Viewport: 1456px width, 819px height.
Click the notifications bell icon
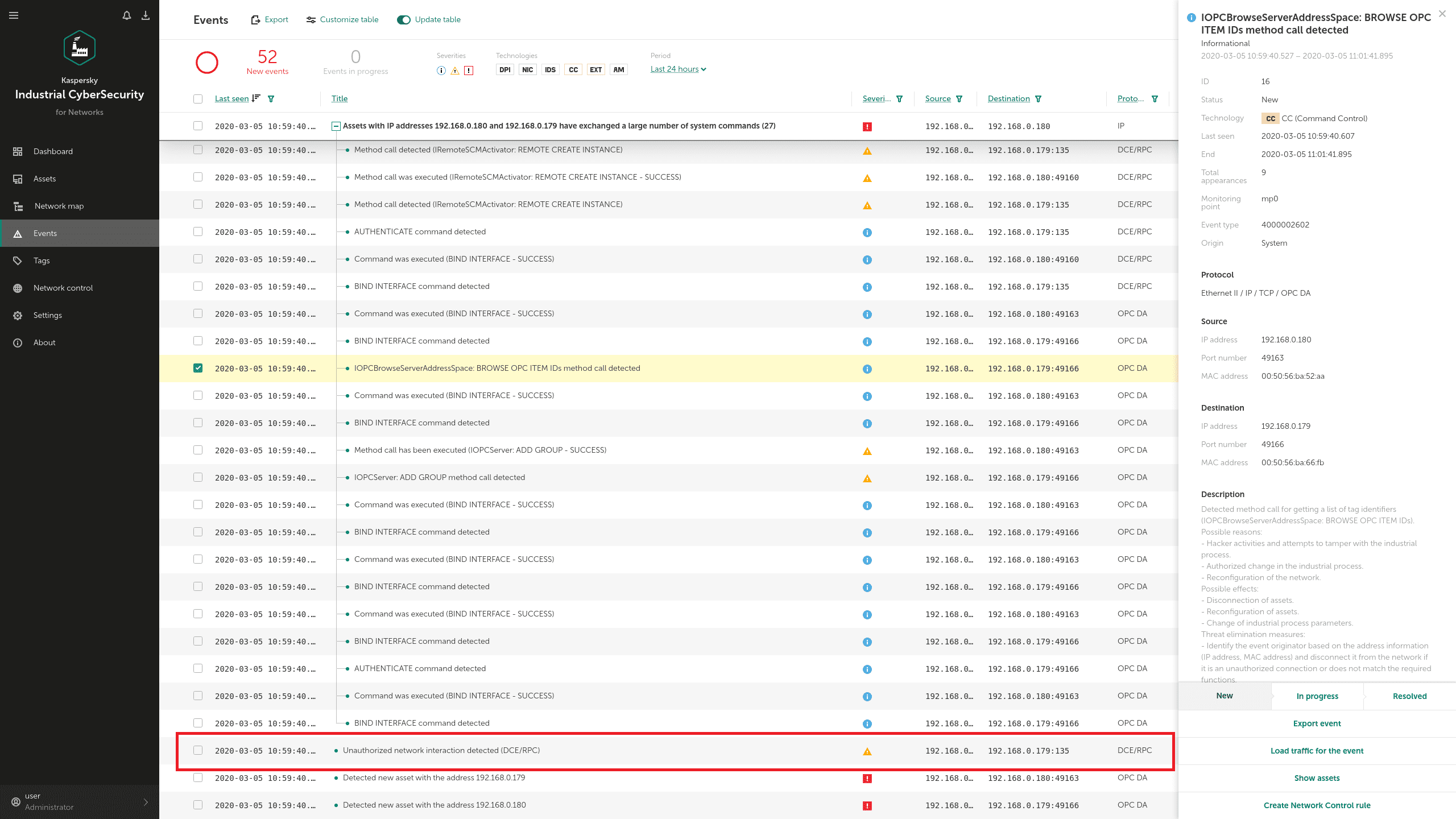click(x=126, y=15)
